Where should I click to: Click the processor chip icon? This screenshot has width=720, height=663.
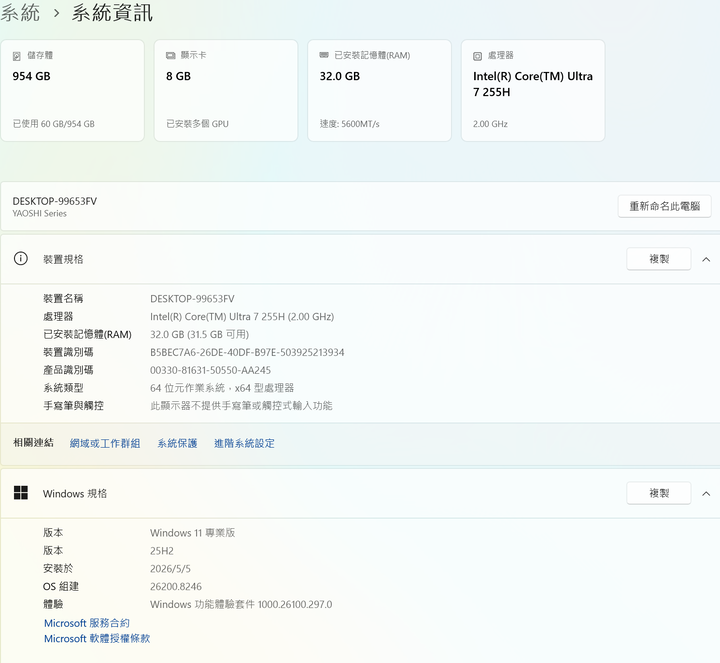coord(478,56)
